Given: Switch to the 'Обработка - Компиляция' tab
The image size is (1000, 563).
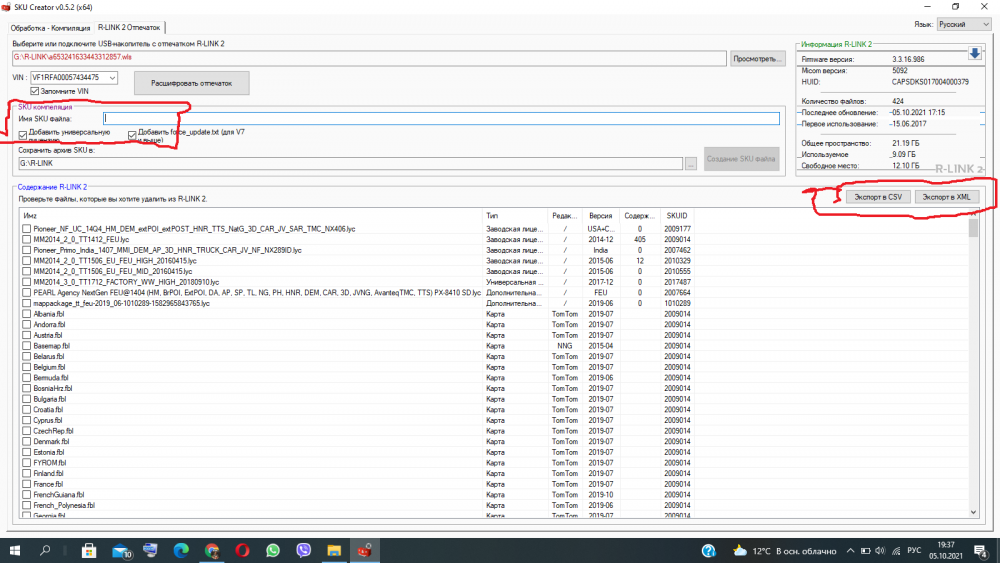Looking at the screenshot, I should click(50, 28).
